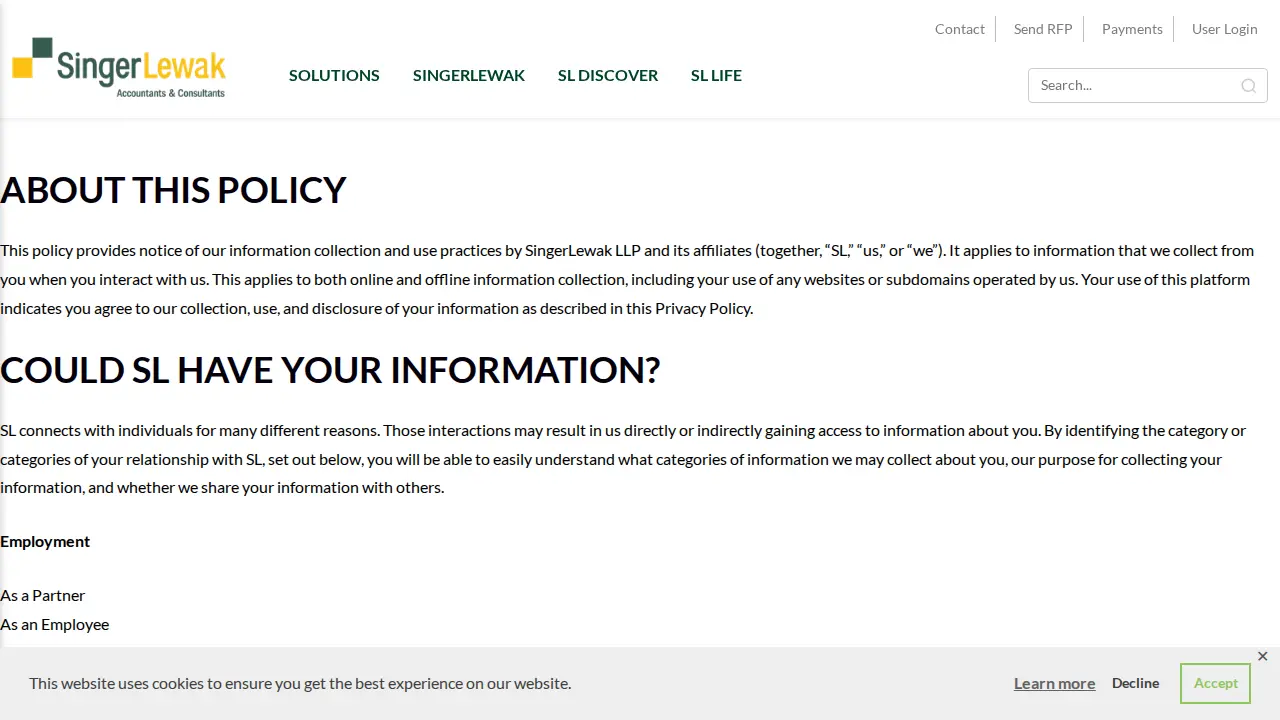Click the bold 'Employment' label

click(x=45, y=542)
